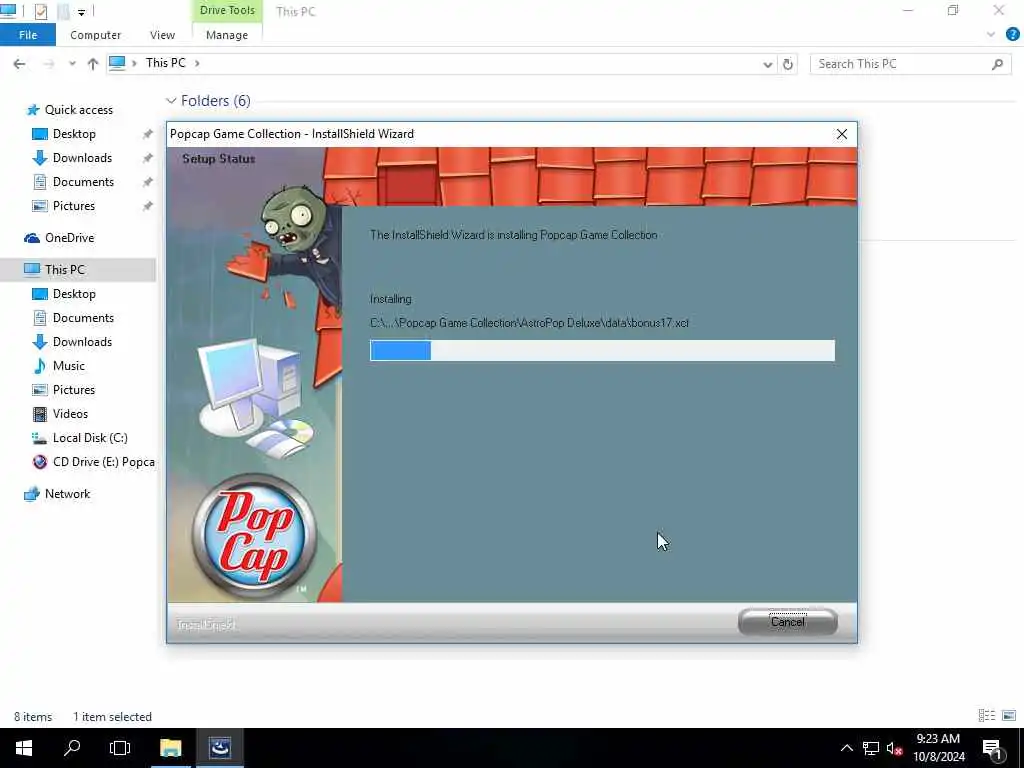Image resolution: width=1024 pixels, height=768 pixels.
Task: Expand the address bar history dropdown
Action: [767, 64]
